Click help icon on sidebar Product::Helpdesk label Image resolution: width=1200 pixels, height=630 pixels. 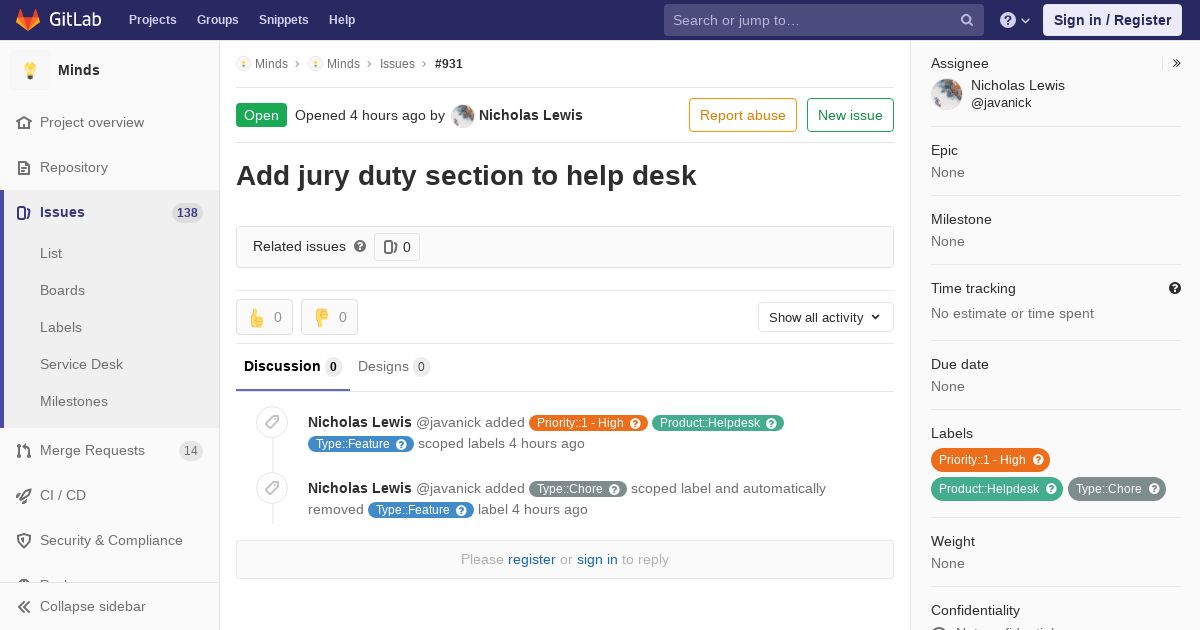(1051, 489)
